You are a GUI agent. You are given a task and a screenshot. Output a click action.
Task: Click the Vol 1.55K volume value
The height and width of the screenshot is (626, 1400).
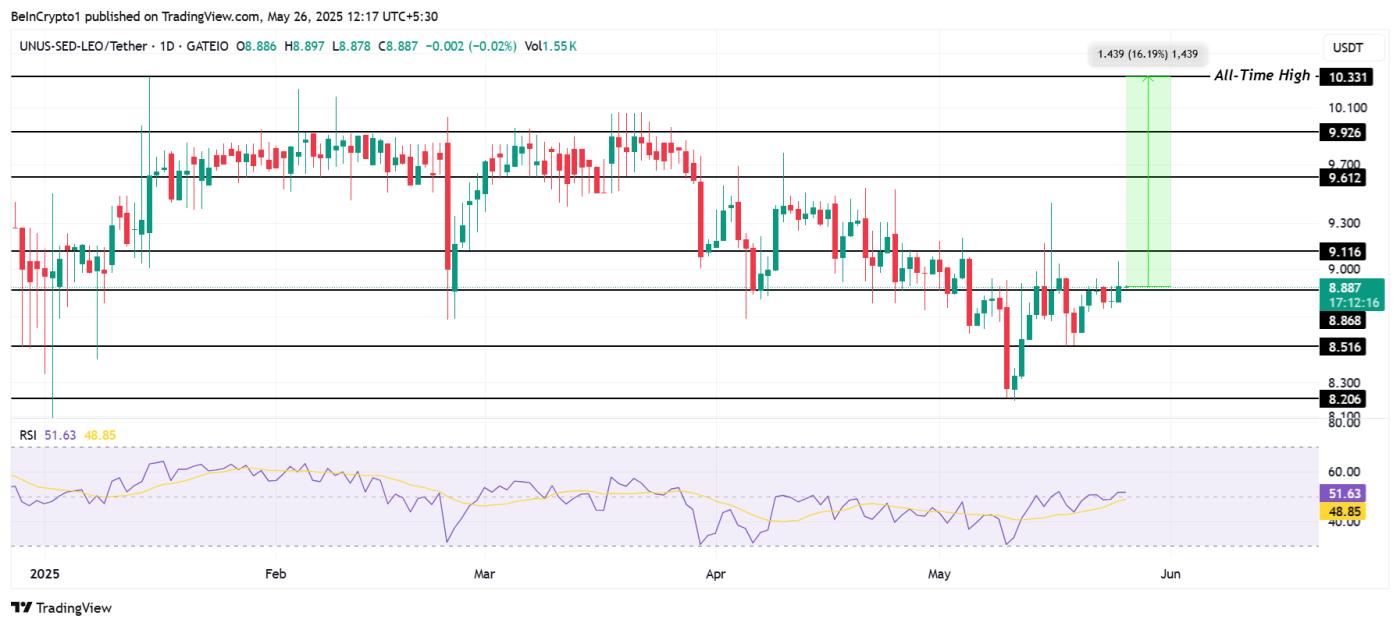point(552,45)
